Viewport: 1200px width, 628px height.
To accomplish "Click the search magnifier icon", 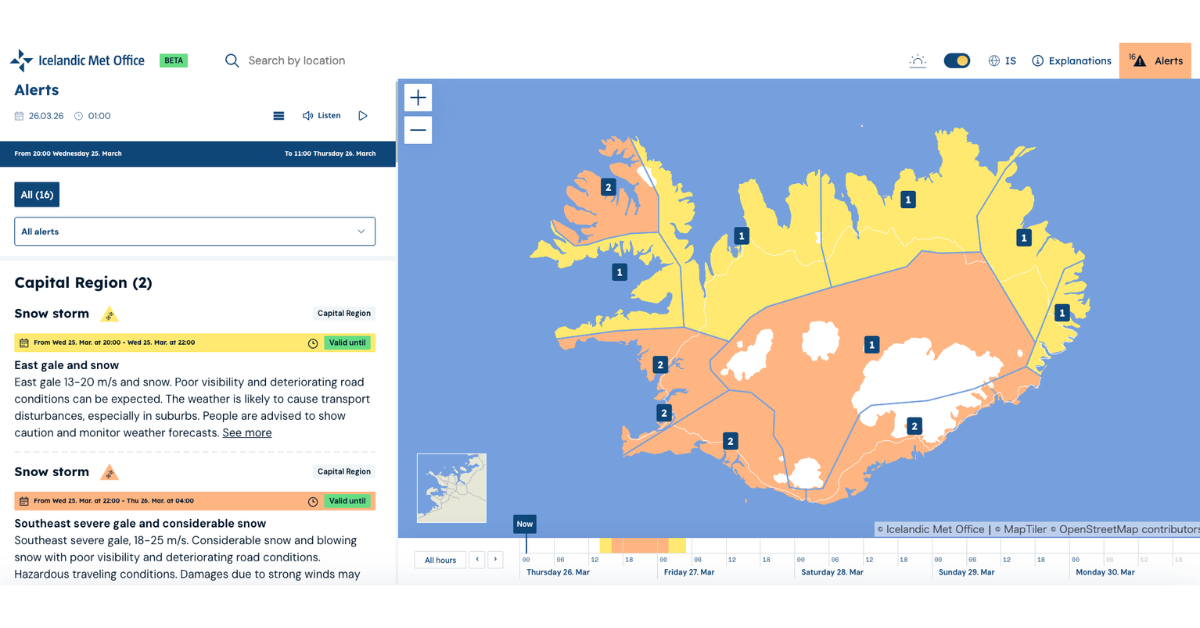I will point(232,61).
